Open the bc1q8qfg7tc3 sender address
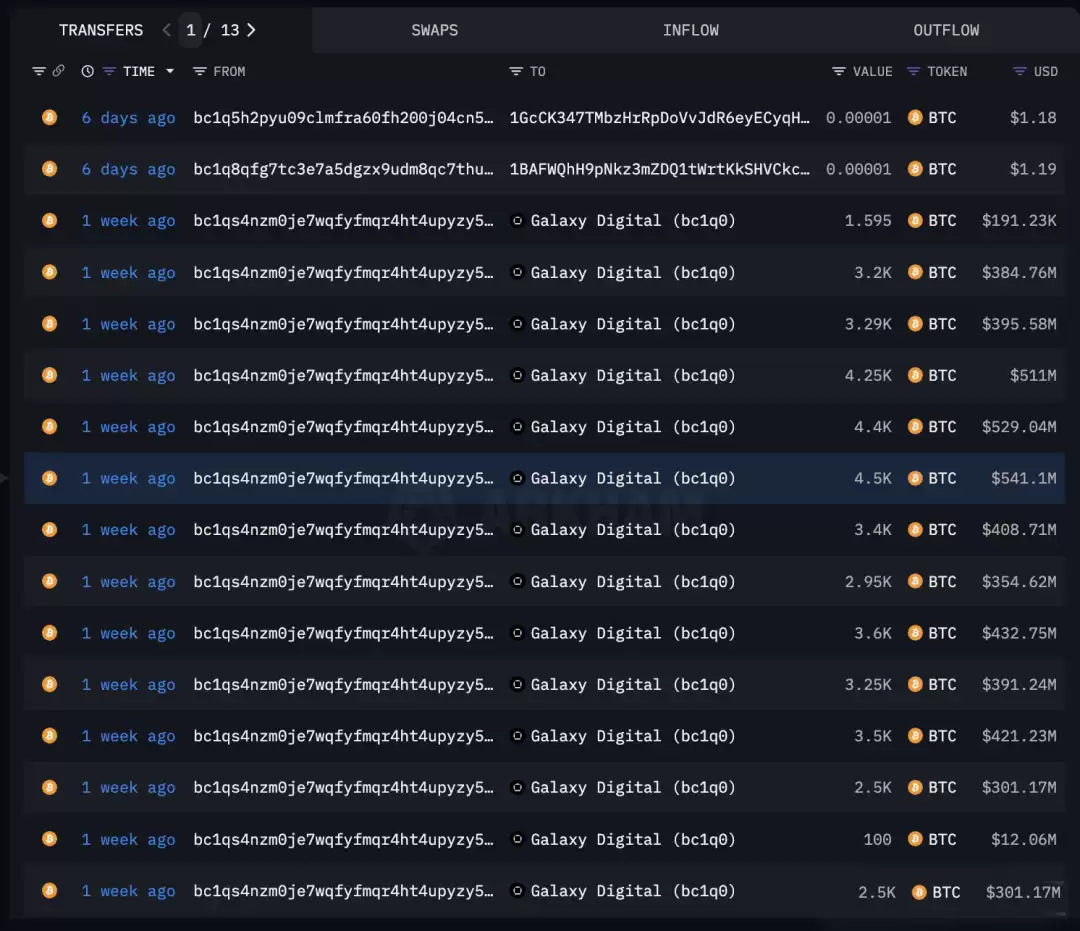The height and width of the screenshot is (931, 1080). pos(343,170)
